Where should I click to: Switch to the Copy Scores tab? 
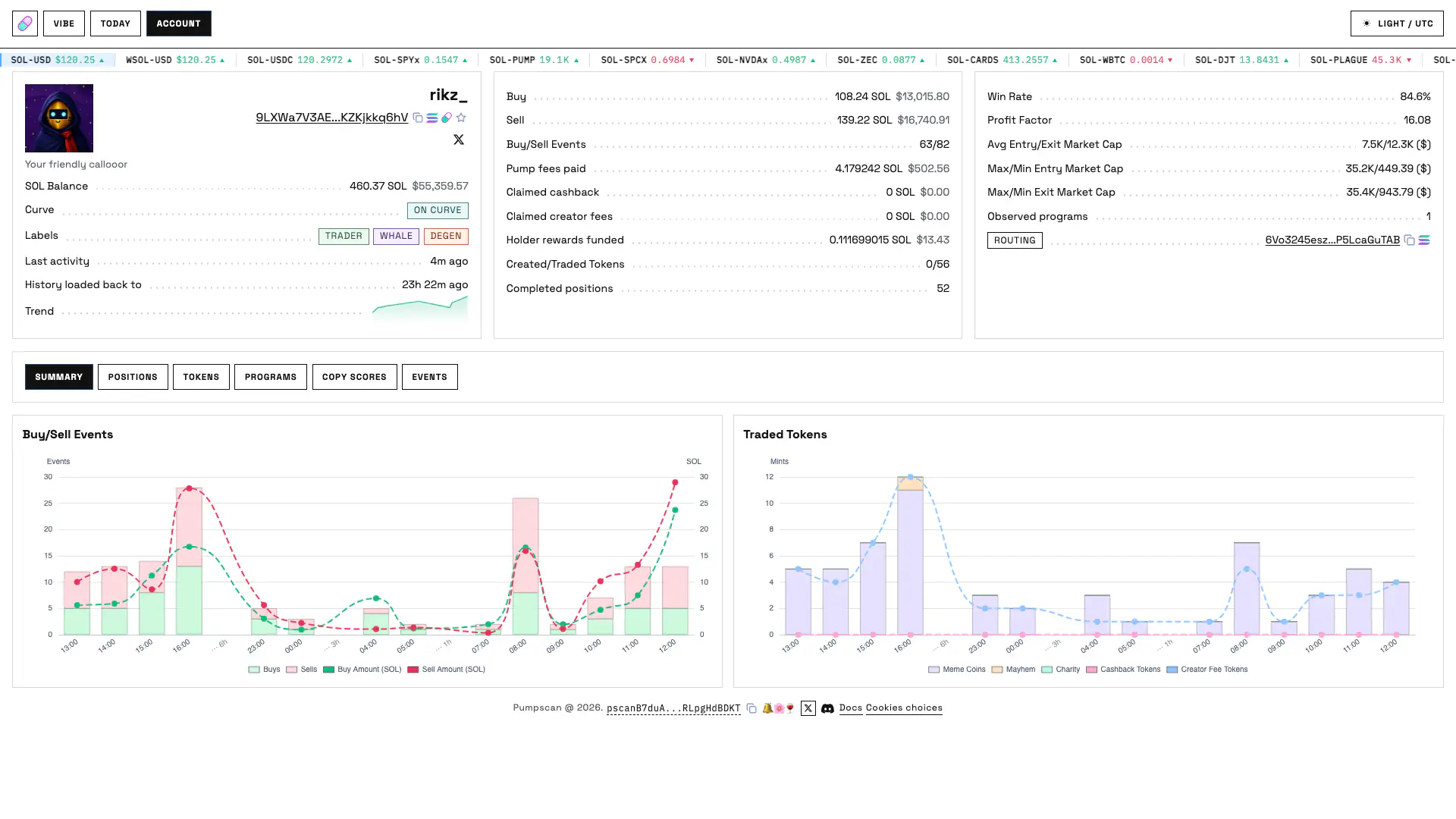coord(354,377)
